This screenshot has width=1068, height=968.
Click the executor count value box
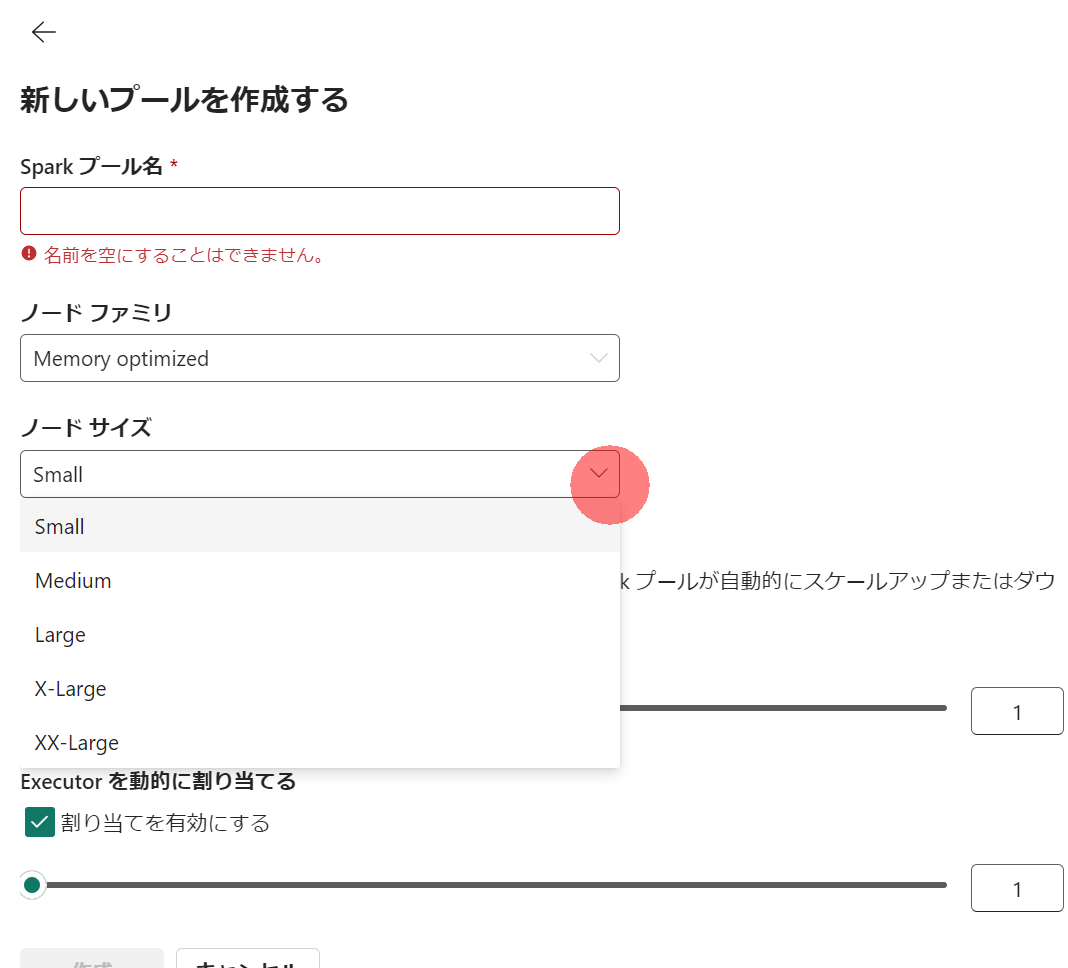(1017, 888)
